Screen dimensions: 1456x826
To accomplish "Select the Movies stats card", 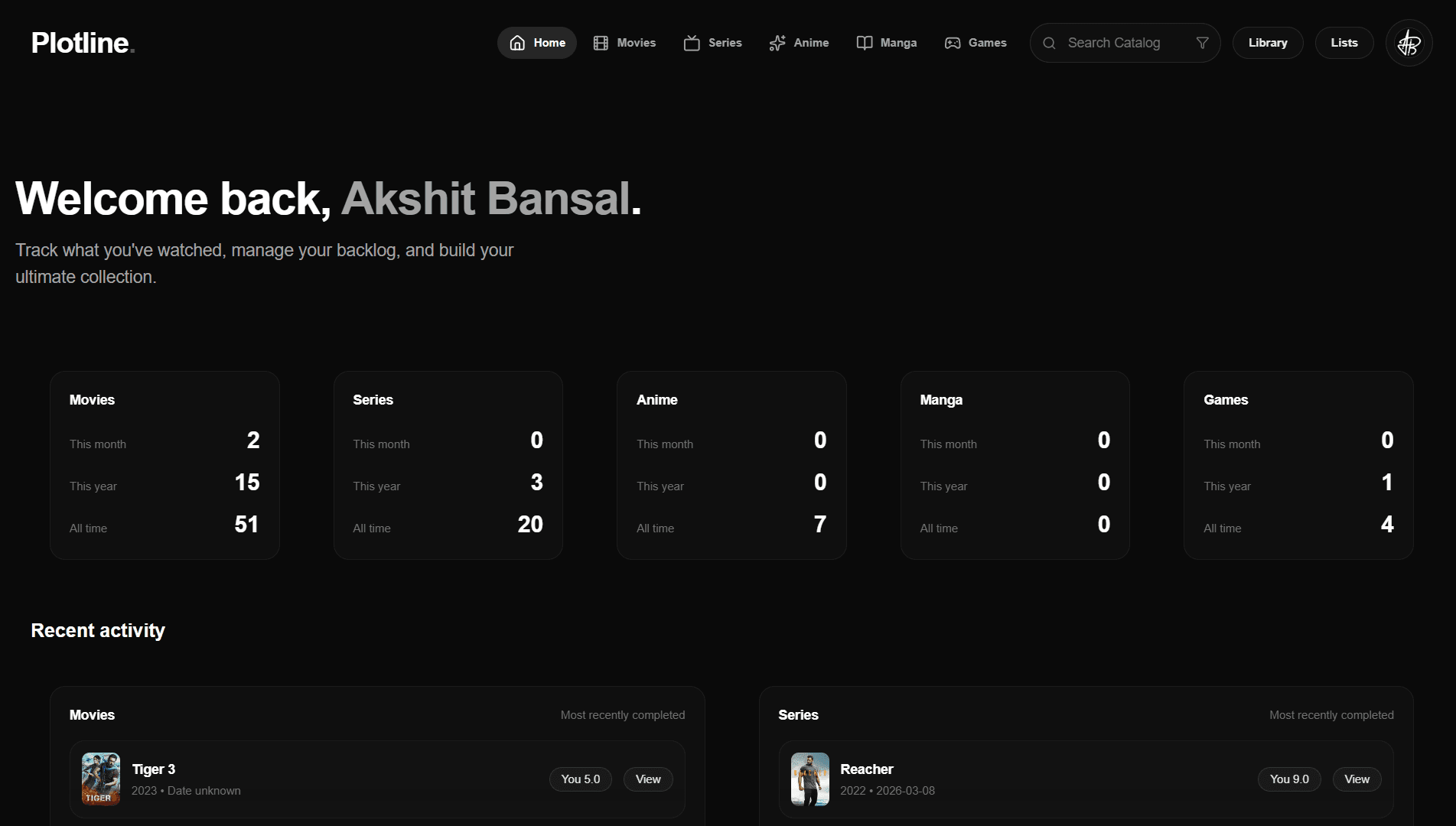I will (164, 465).
